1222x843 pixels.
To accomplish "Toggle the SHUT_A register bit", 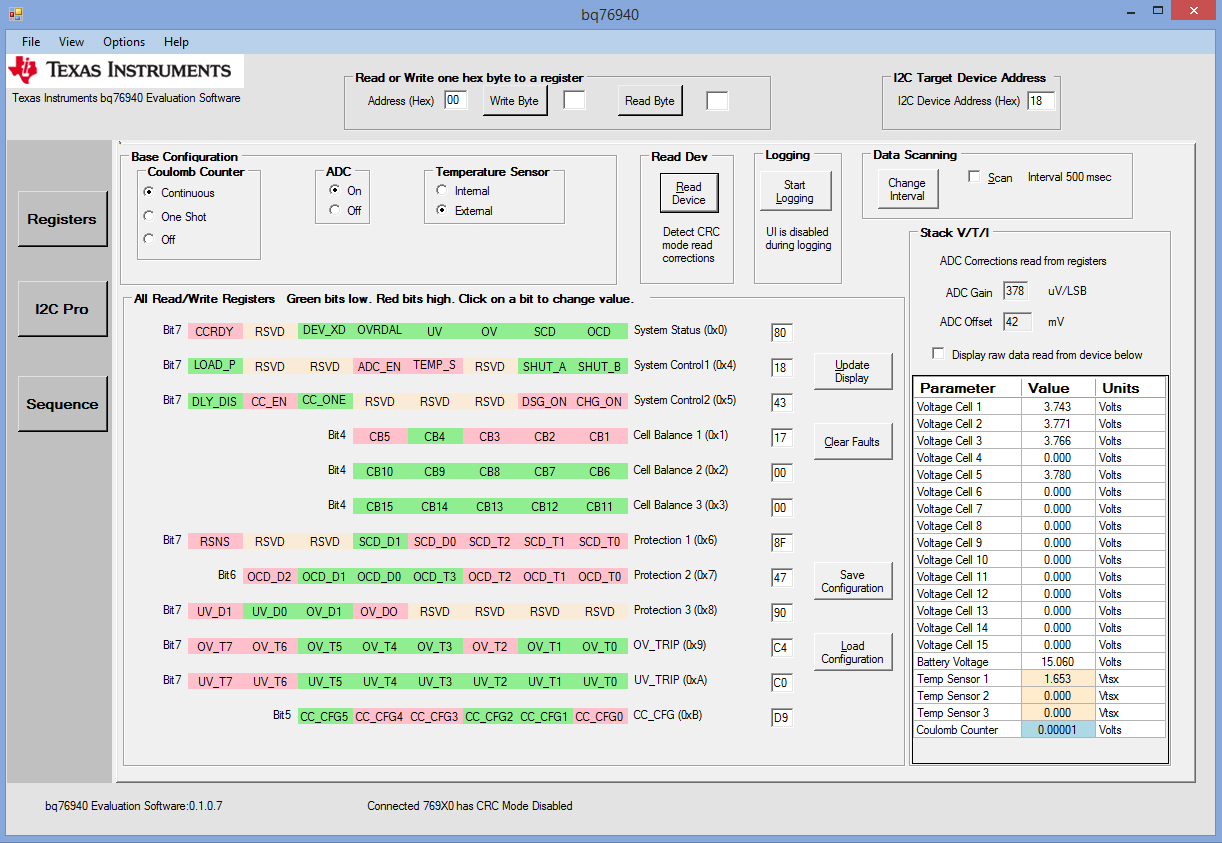I will [x=544, y=366].
